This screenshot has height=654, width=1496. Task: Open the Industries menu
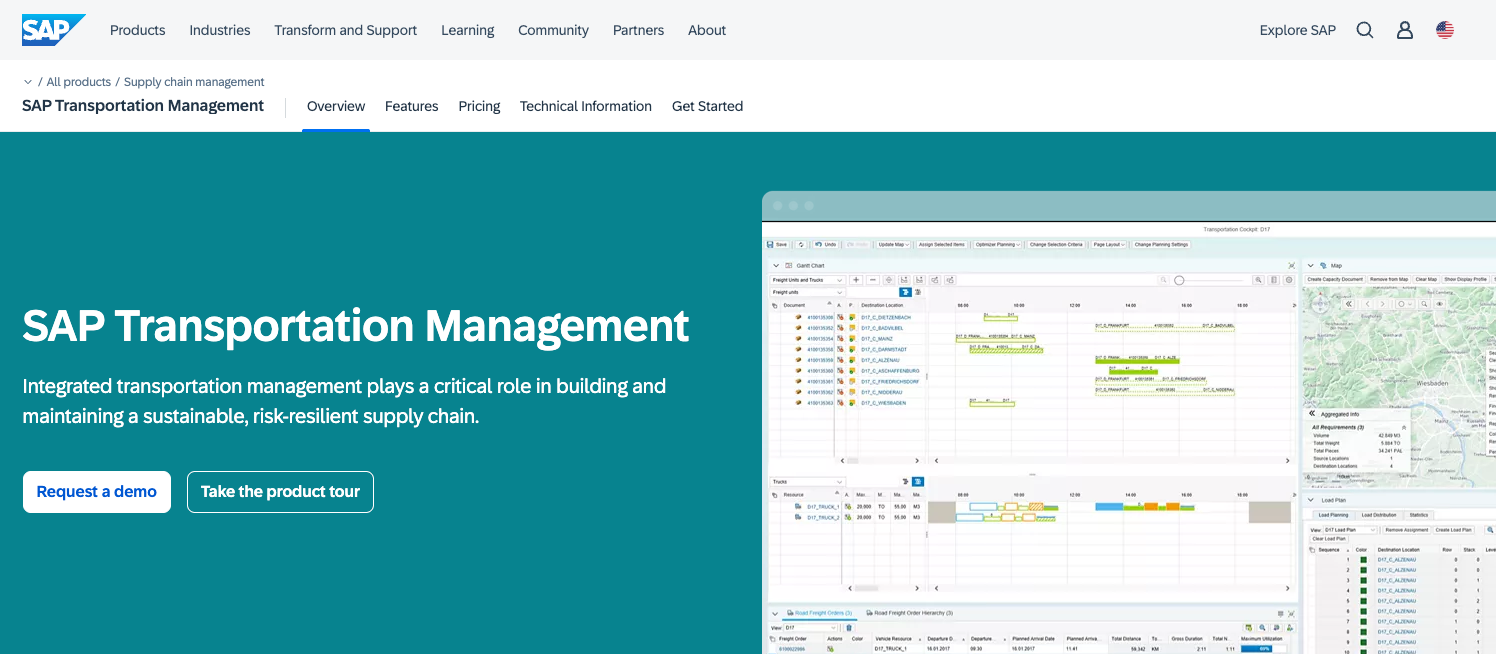click(x=220, y=30)
